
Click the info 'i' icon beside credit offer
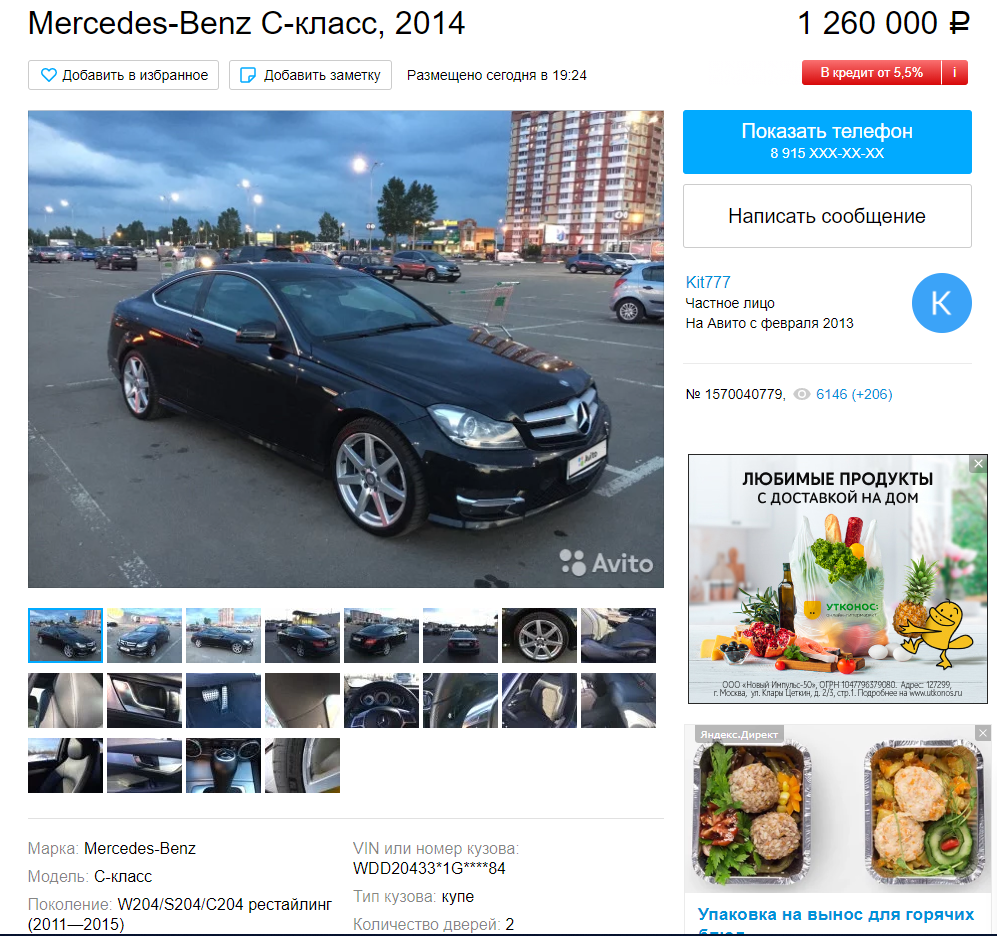click(x=954, y=72)
